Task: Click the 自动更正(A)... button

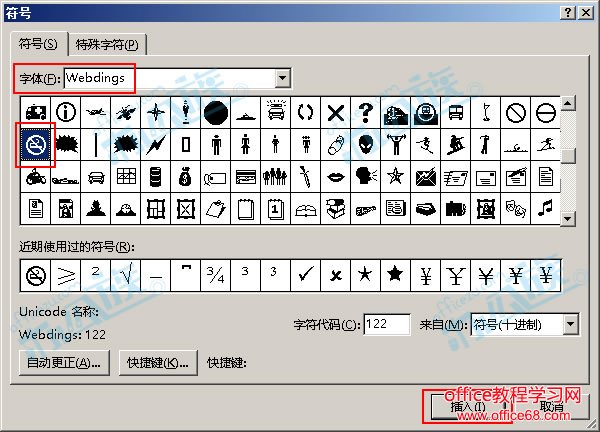Action: (x=64, y=362)
